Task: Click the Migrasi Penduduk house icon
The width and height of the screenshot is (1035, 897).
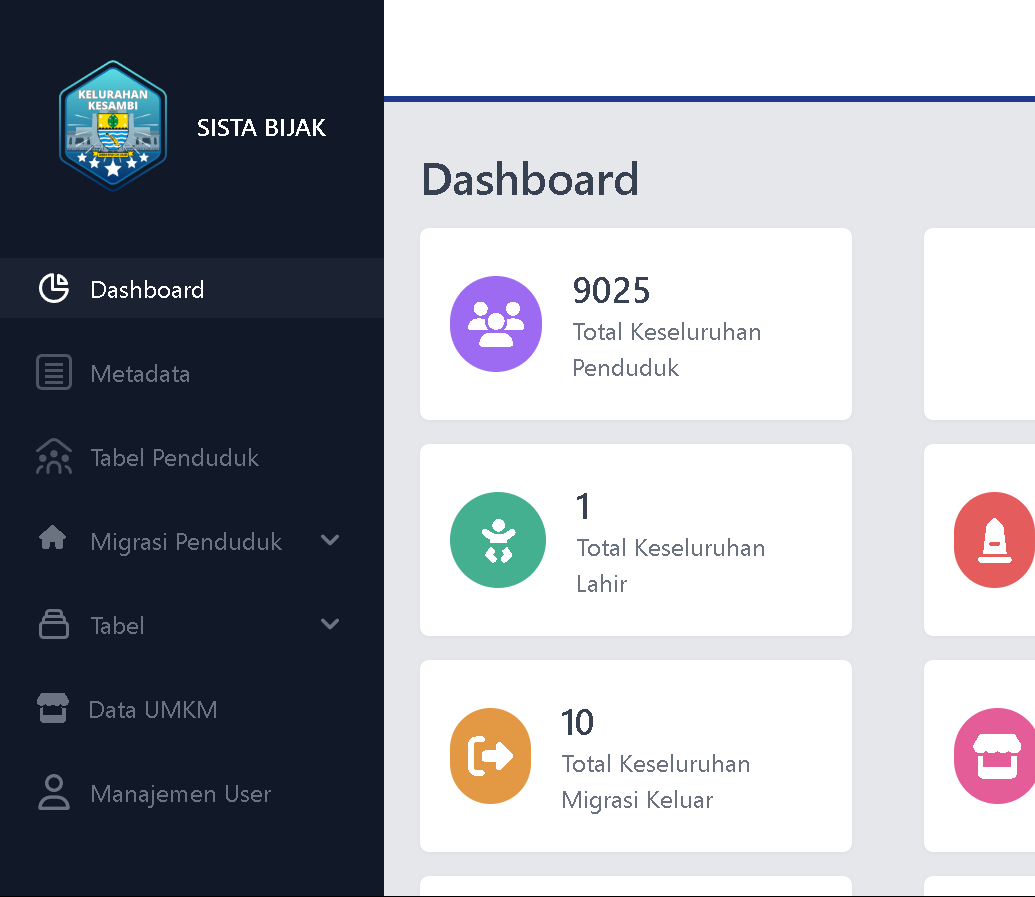Action: (x=52, y=540)
